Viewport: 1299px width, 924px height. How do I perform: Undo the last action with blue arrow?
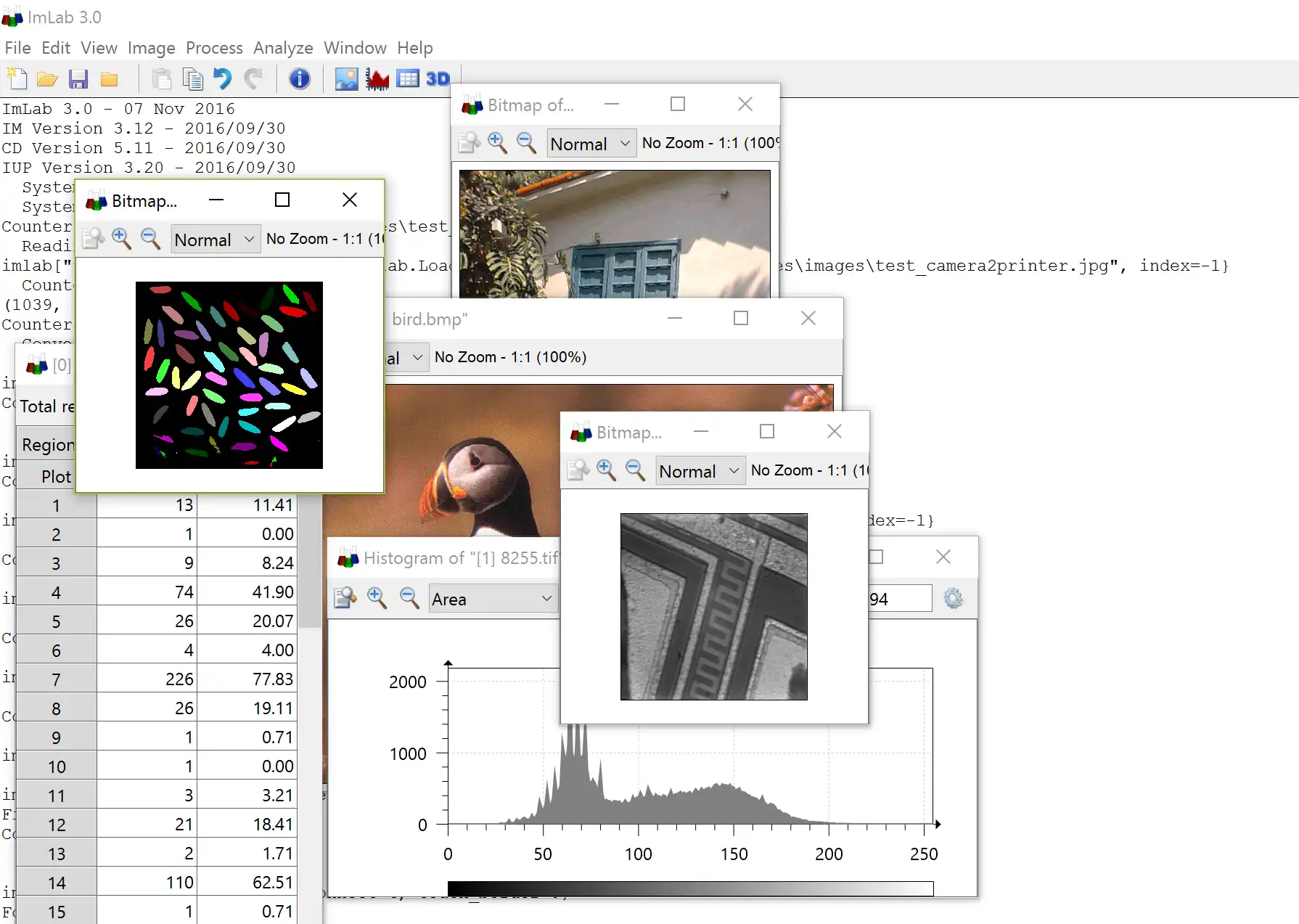click(223, 78)
